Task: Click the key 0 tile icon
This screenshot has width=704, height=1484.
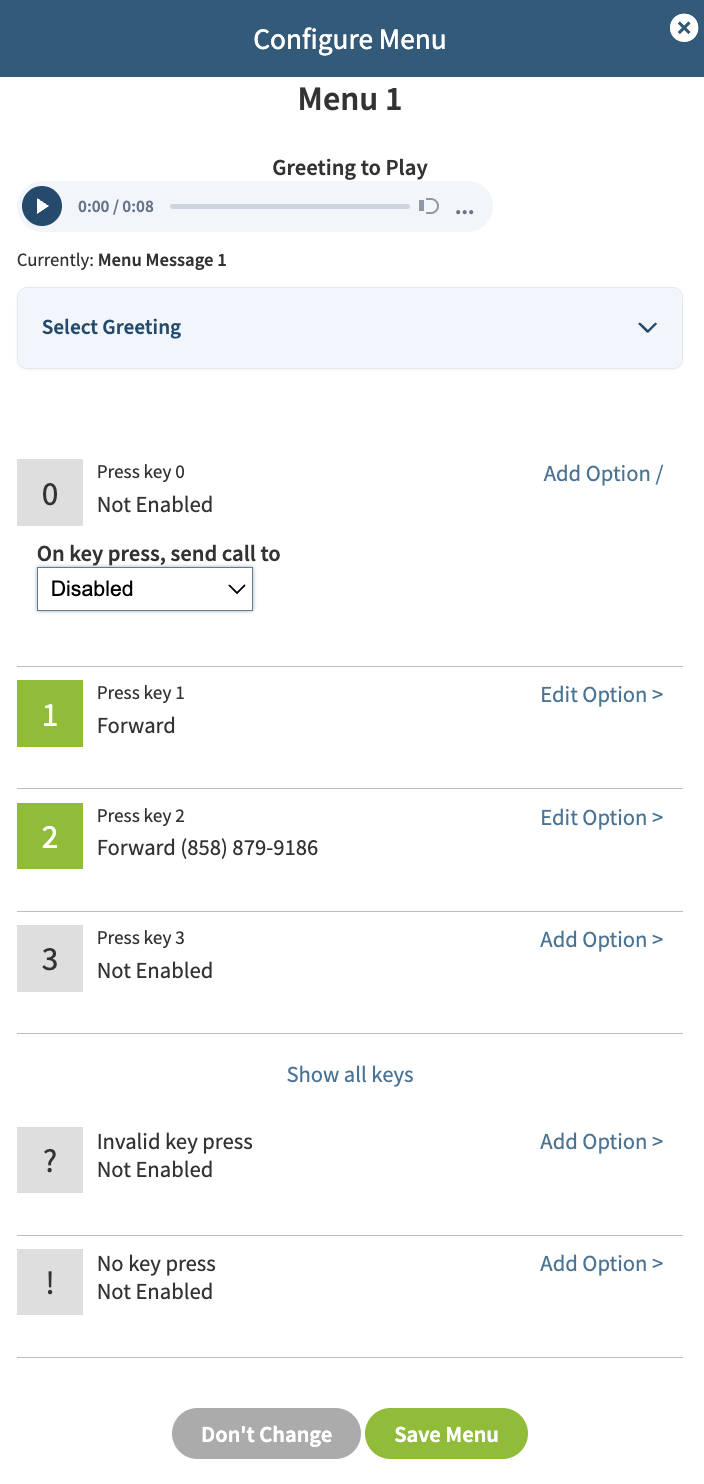Action: (x=50, y=493)
